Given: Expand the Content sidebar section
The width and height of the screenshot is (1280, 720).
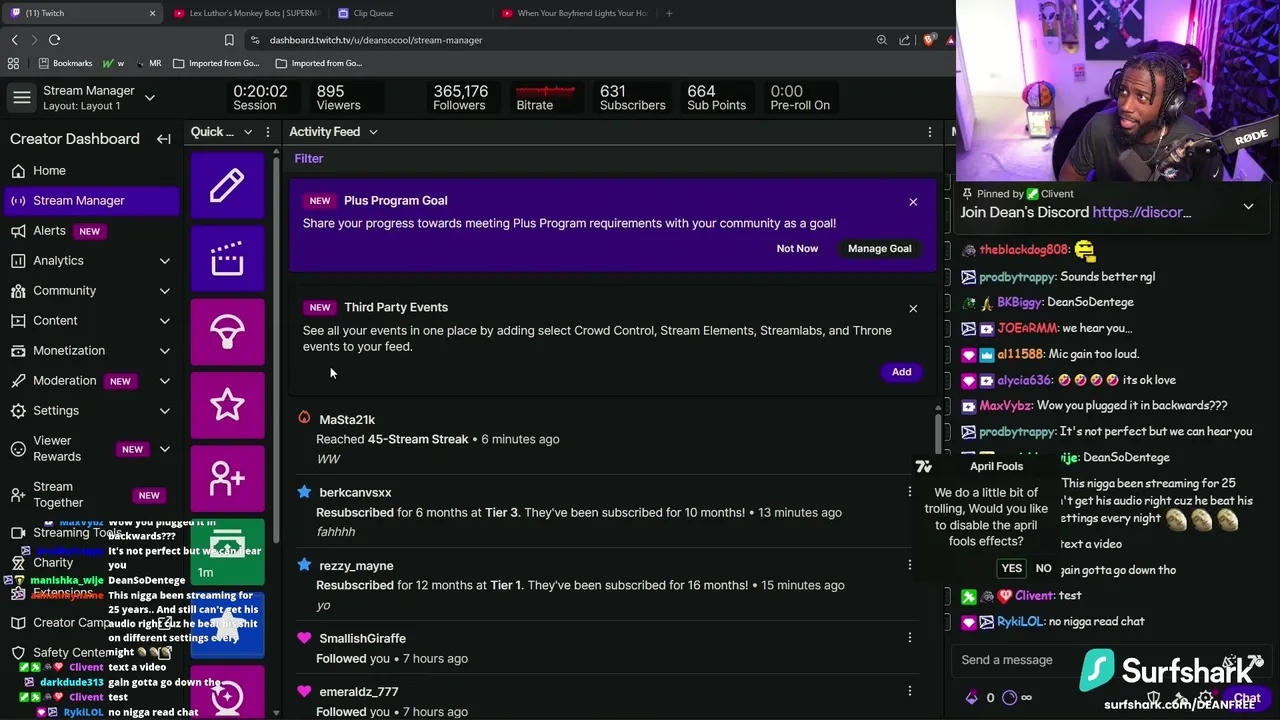Looking at the screenshot, I should (x=164, y=321).
